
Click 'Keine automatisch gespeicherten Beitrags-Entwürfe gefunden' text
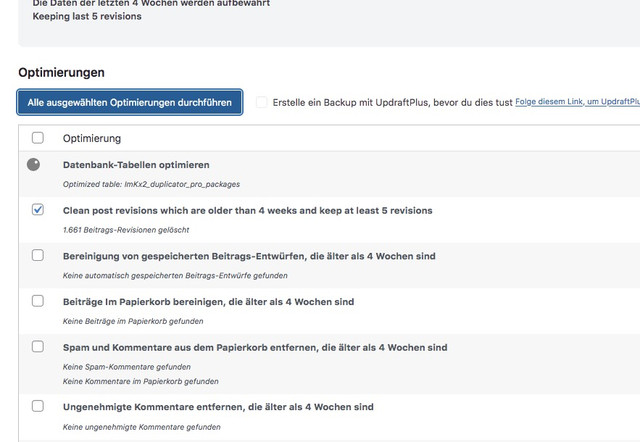[x=175, y=276]
